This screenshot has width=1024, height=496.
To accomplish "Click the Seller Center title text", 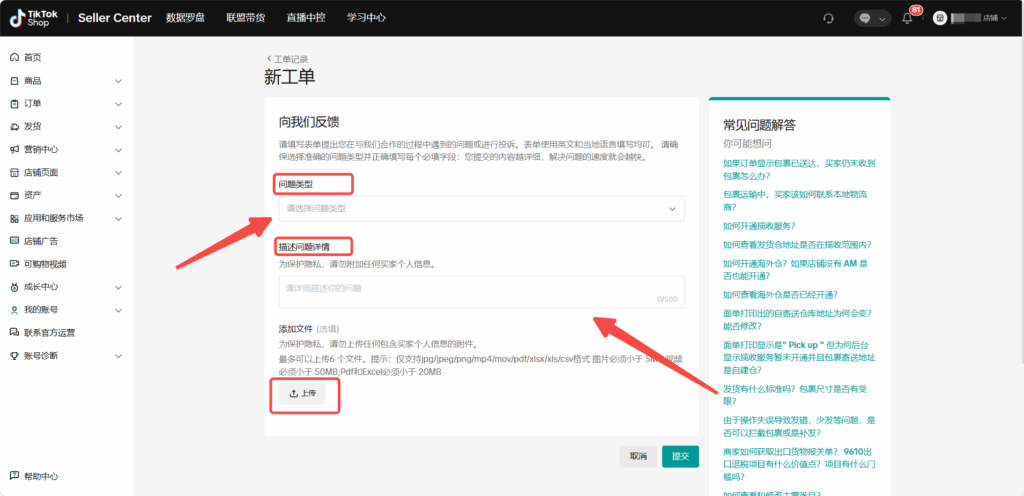I will pos(115,18).
